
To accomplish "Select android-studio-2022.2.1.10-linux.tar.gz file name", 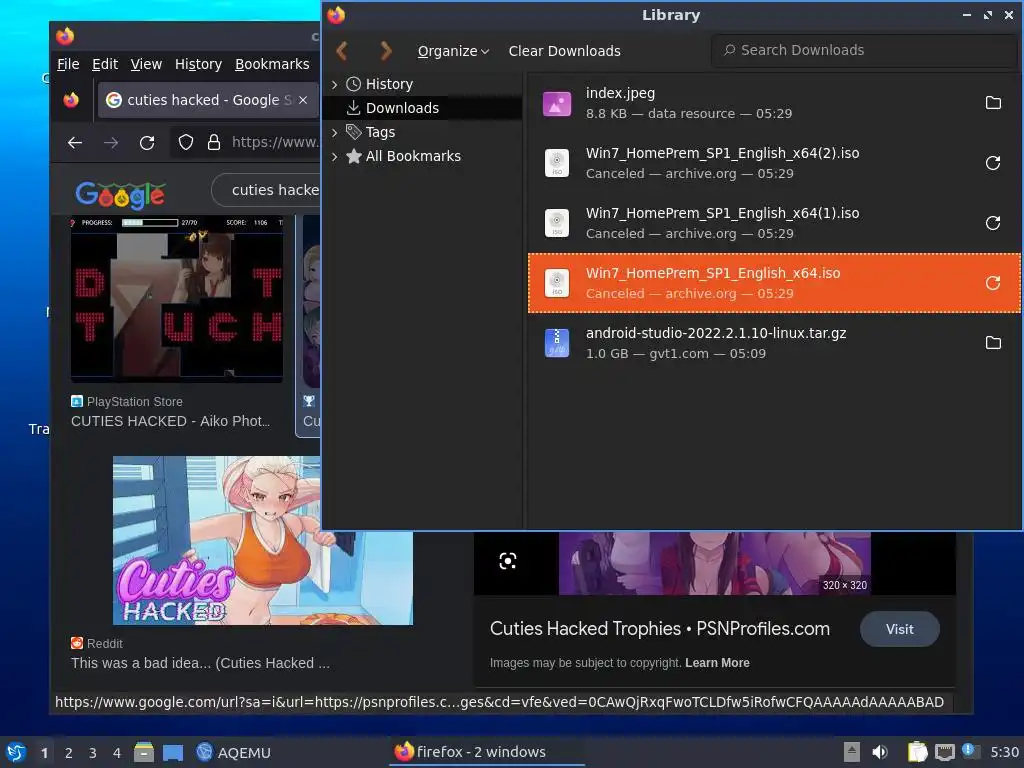I will [716, 333].
